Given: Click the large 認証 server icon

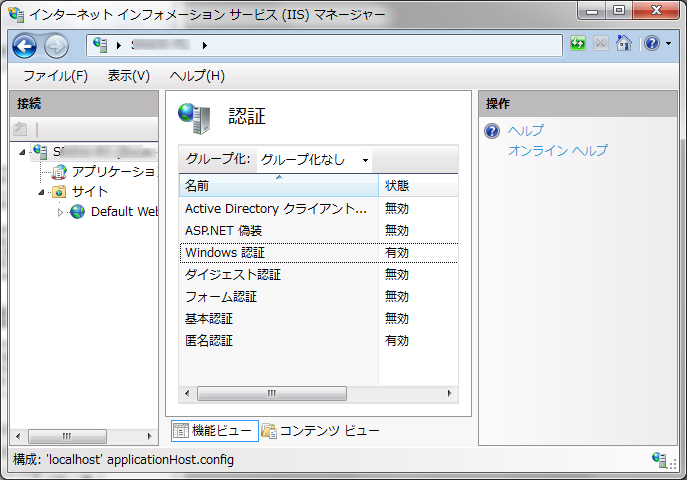Looking at the screenshot, I should (x=194, y=118).
